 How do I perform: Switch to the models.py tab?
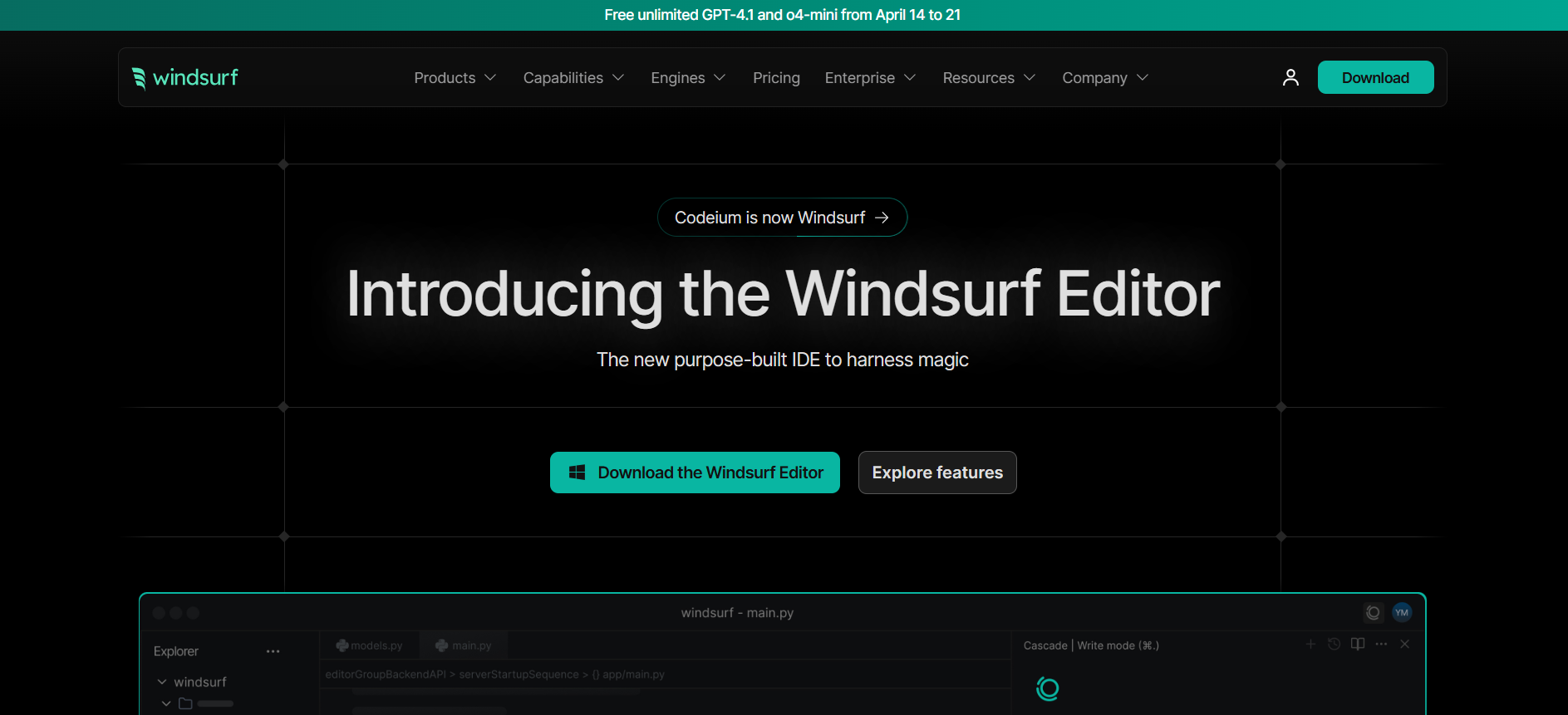pos(370,645)
